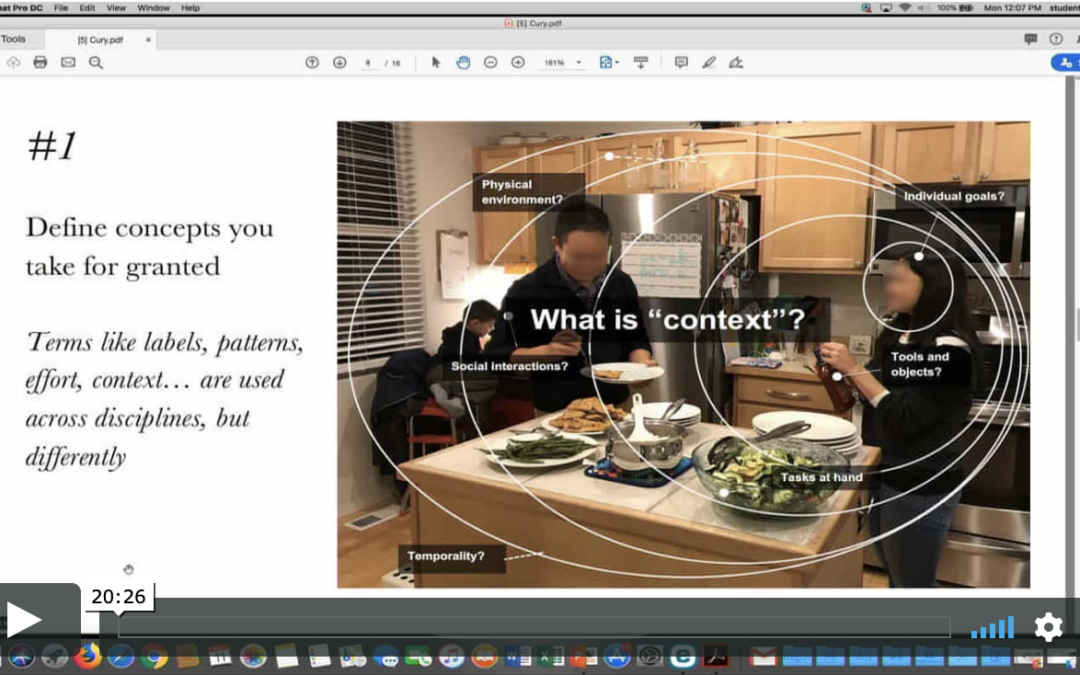This screenshot has width=1080, height=675.
Task: Activate the selection arrow tool
Action: pos(435,63)
